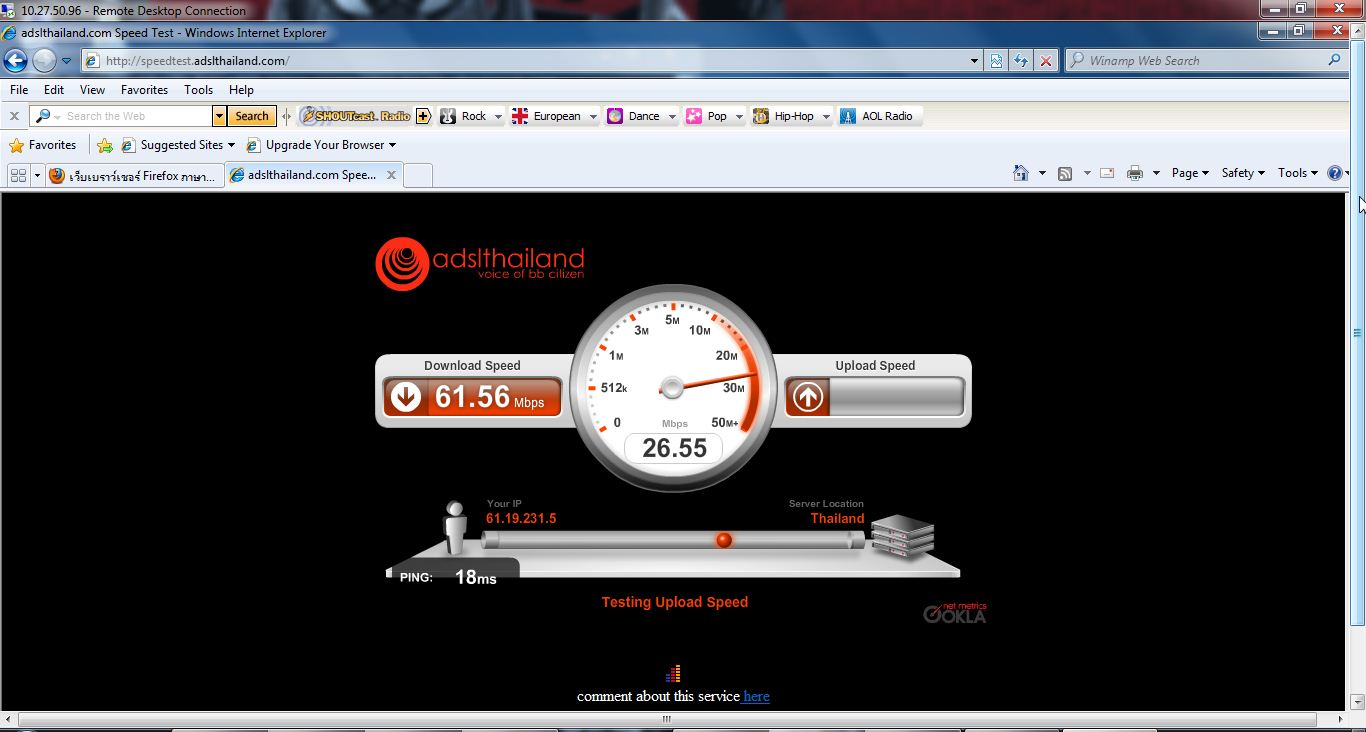The height and width of the screenshot is (732, 1366).
Task: Open the Favorites menu next to View
Action: click(144, 90)
